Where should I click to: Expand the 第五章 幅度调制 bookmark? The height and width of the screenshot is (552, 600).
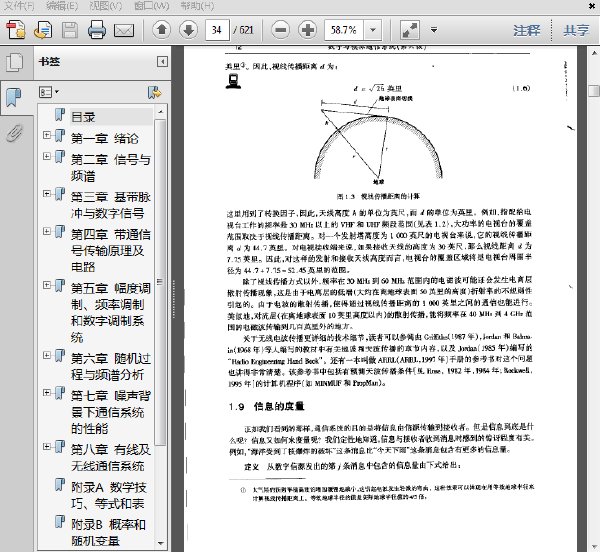click(x=47, y=285)
